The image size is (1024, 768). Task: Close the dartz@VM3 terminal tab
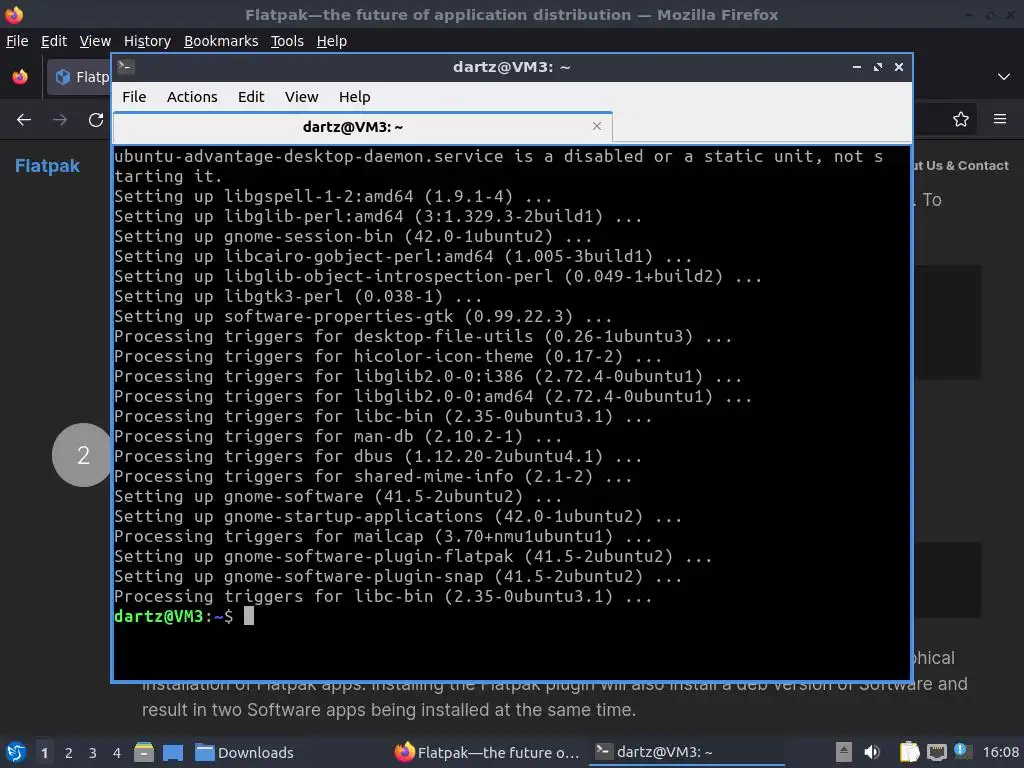[x=596, y=126]
